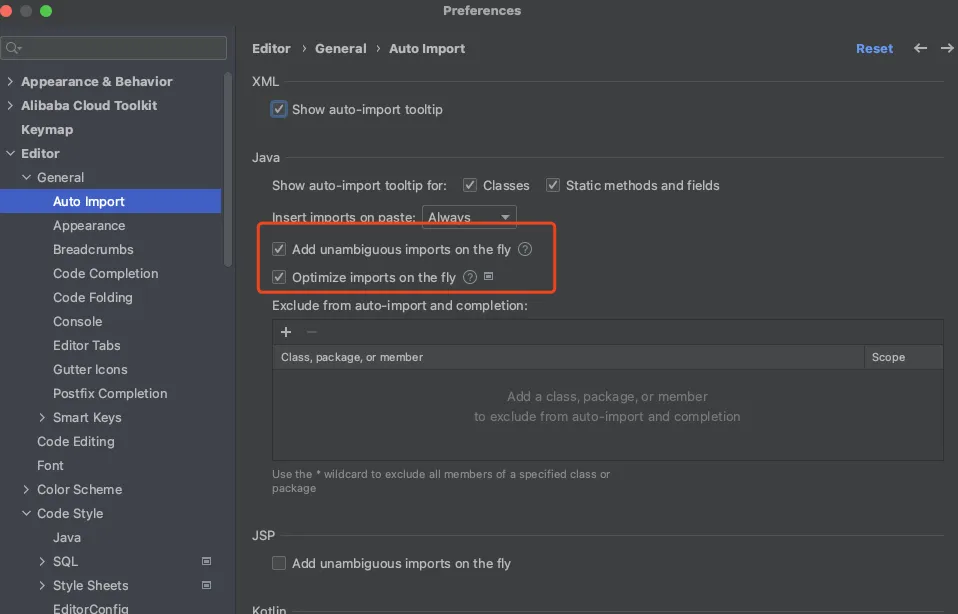Click the Reset link
Screen dimensions: 958x614
[x=874, y=48]
